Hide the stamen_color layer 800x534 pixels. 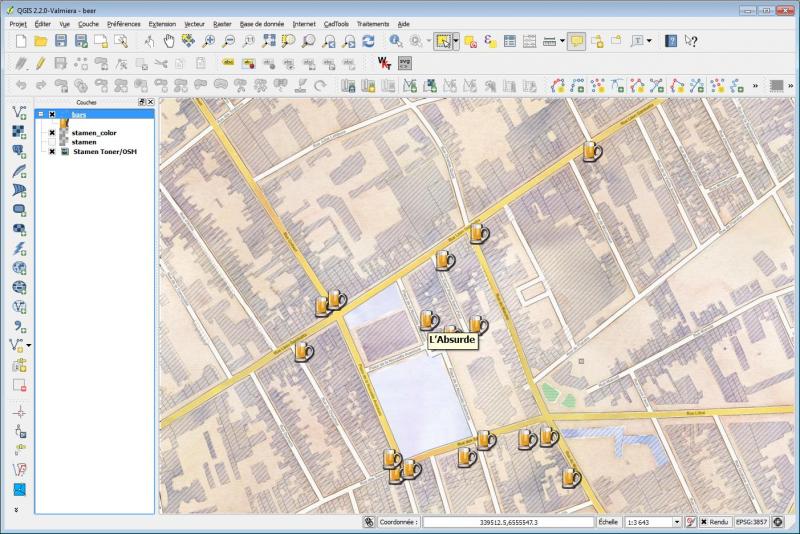point(52,132)
